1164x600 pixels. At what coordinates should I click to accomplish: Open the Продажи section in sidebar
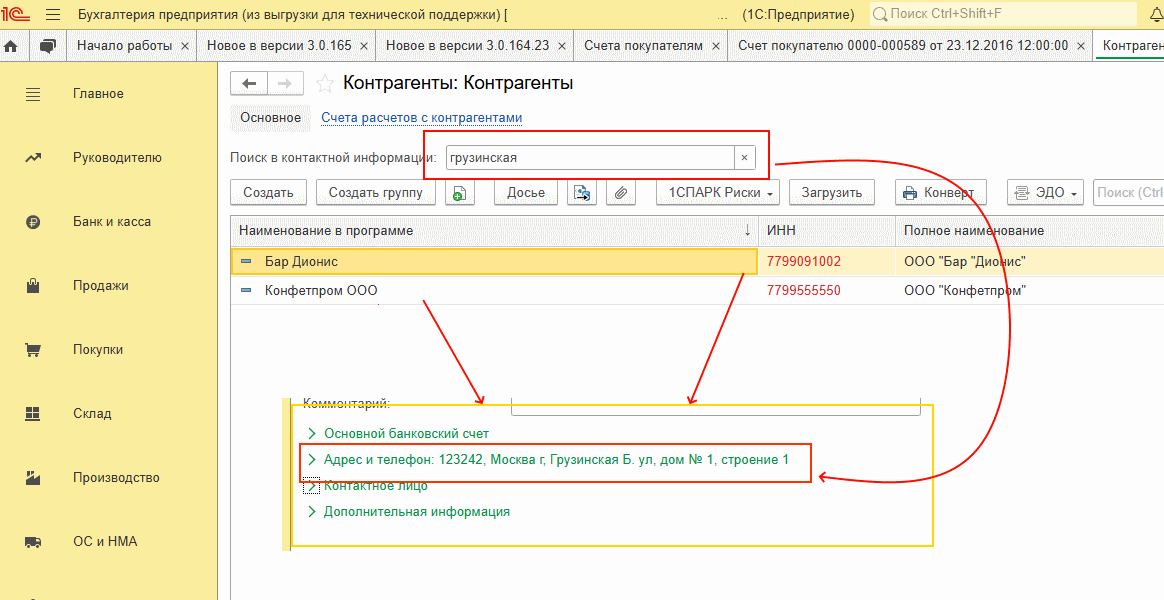tap(100, 286)
